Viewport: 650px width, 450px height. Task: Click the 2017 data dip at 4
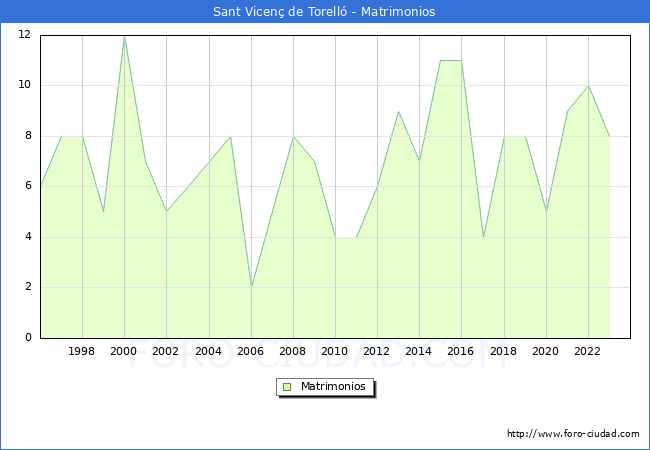483,237
